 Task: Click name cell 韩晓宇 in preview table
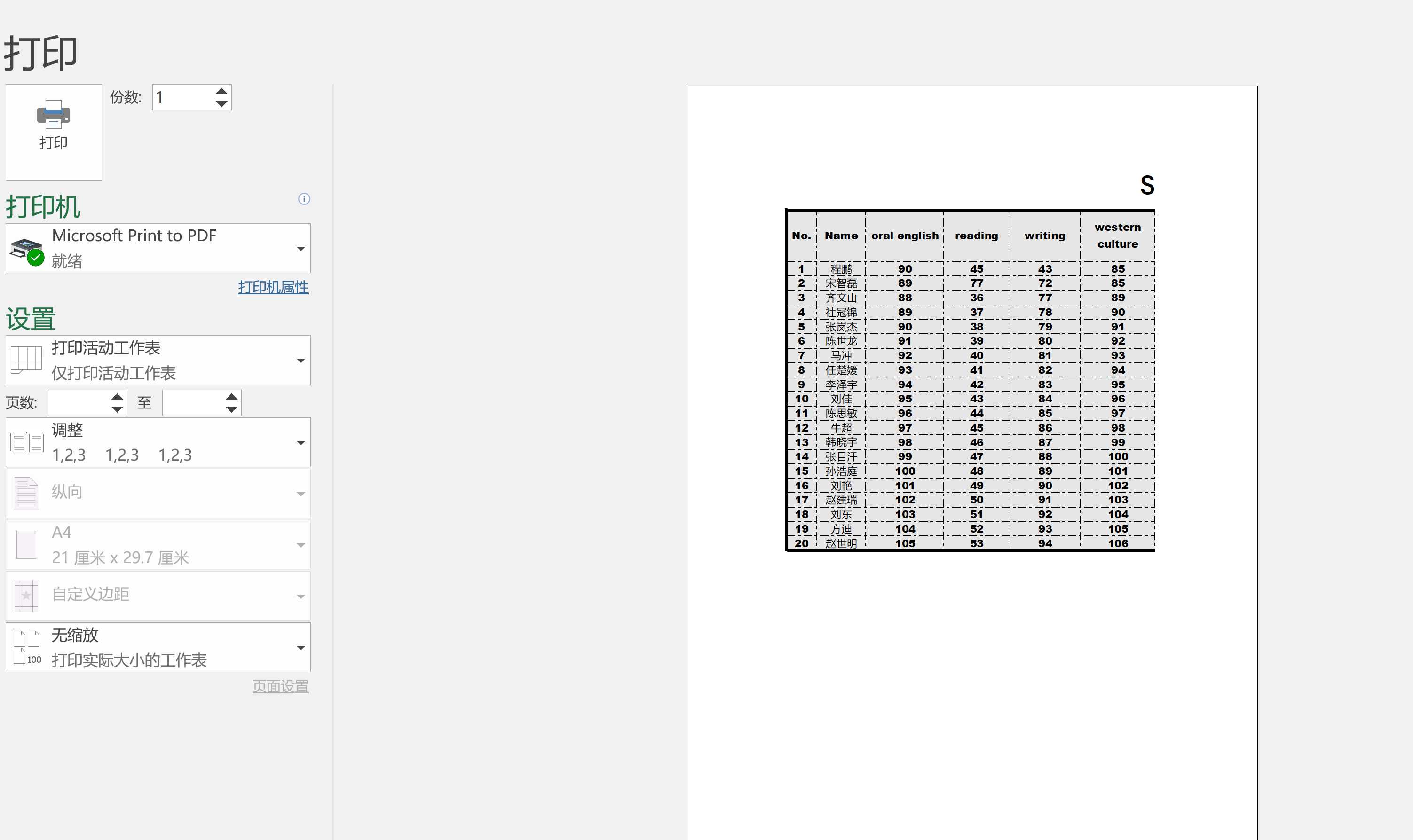click(x=841, y=442)
